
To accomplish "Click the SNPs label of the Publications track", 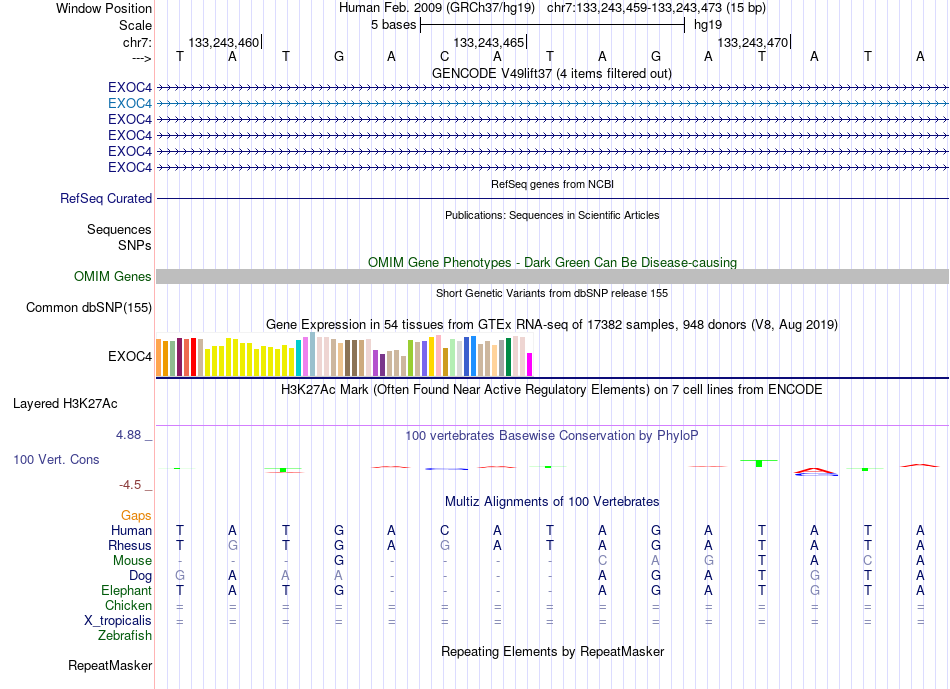I will click(135, 245).
